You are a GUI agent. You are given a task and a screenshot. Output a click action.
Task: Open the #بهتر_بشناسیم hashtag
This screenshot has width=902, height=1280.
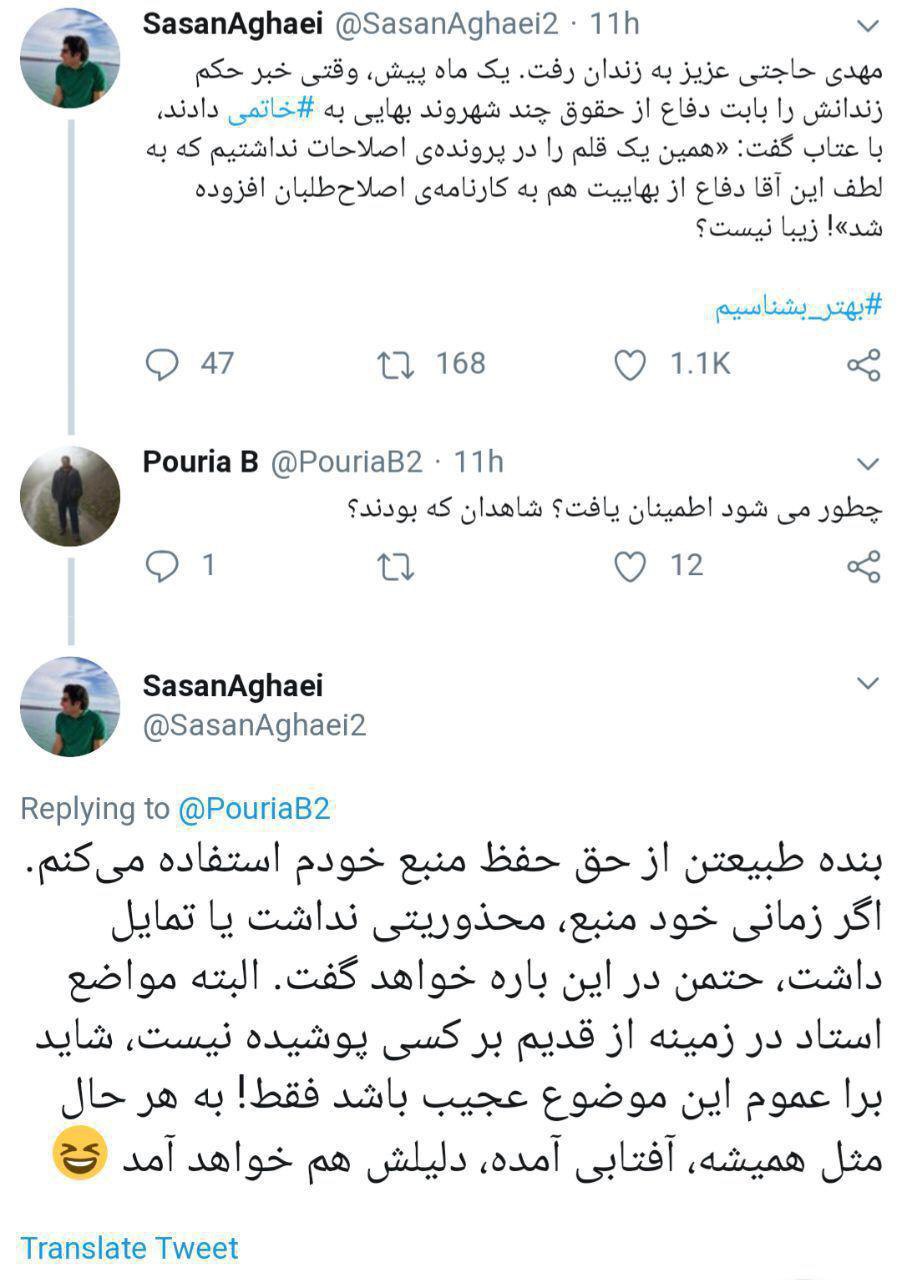click(799, 307)
